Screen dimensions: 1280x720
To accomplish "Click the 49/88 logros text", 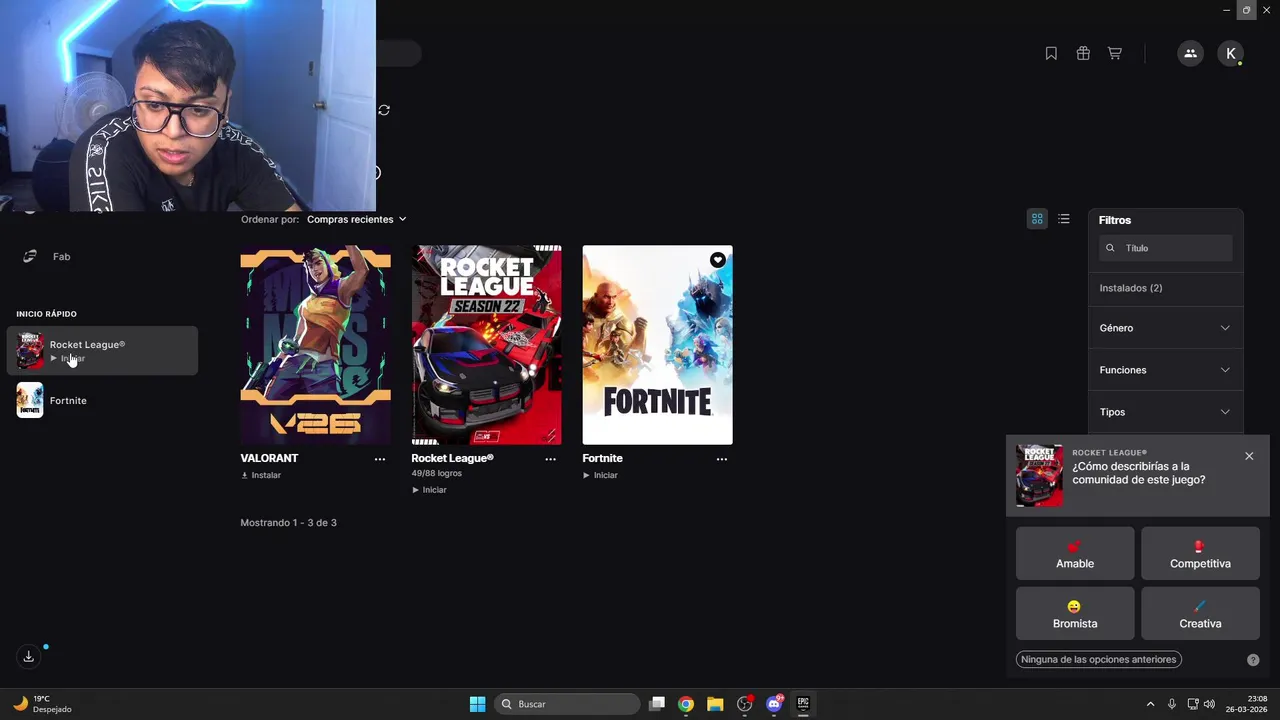I will [x=436, y=473].
